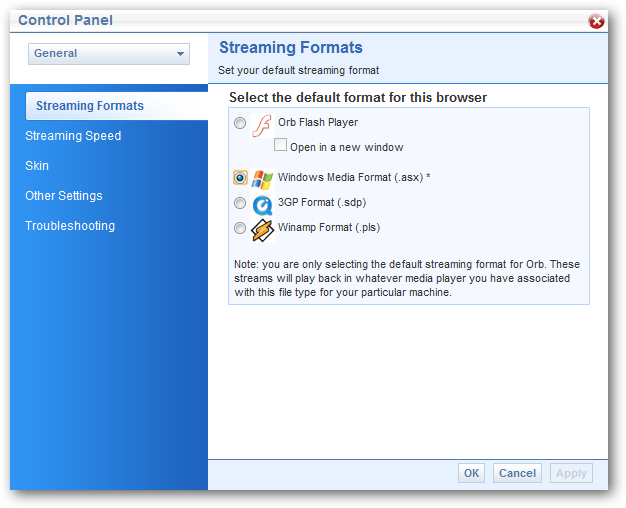Choose the Winamp Format radio button
This screenshot has height=508, width=626.
(240, 228)
